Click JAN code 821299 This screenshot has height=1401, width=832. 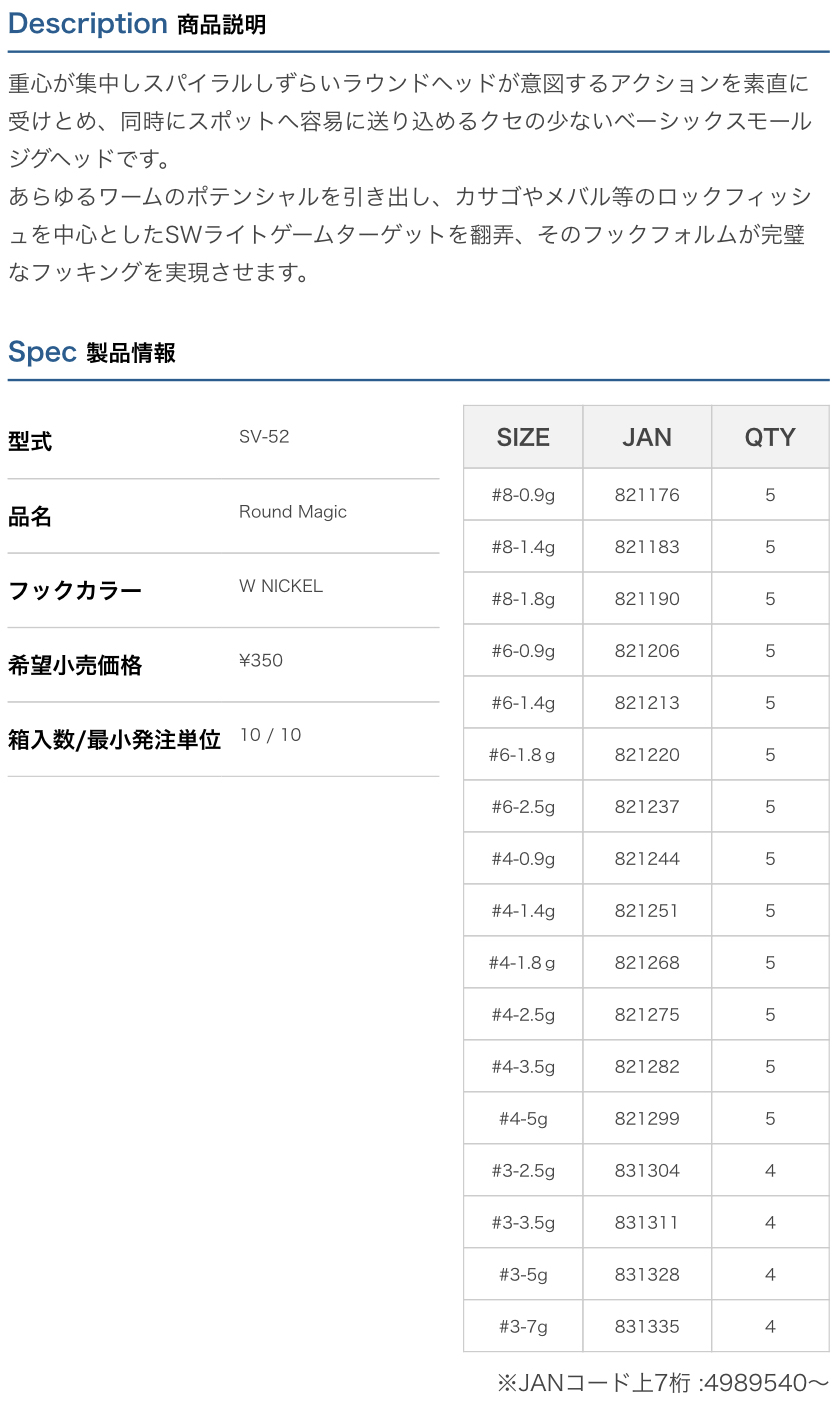[x=647, y=1119]
